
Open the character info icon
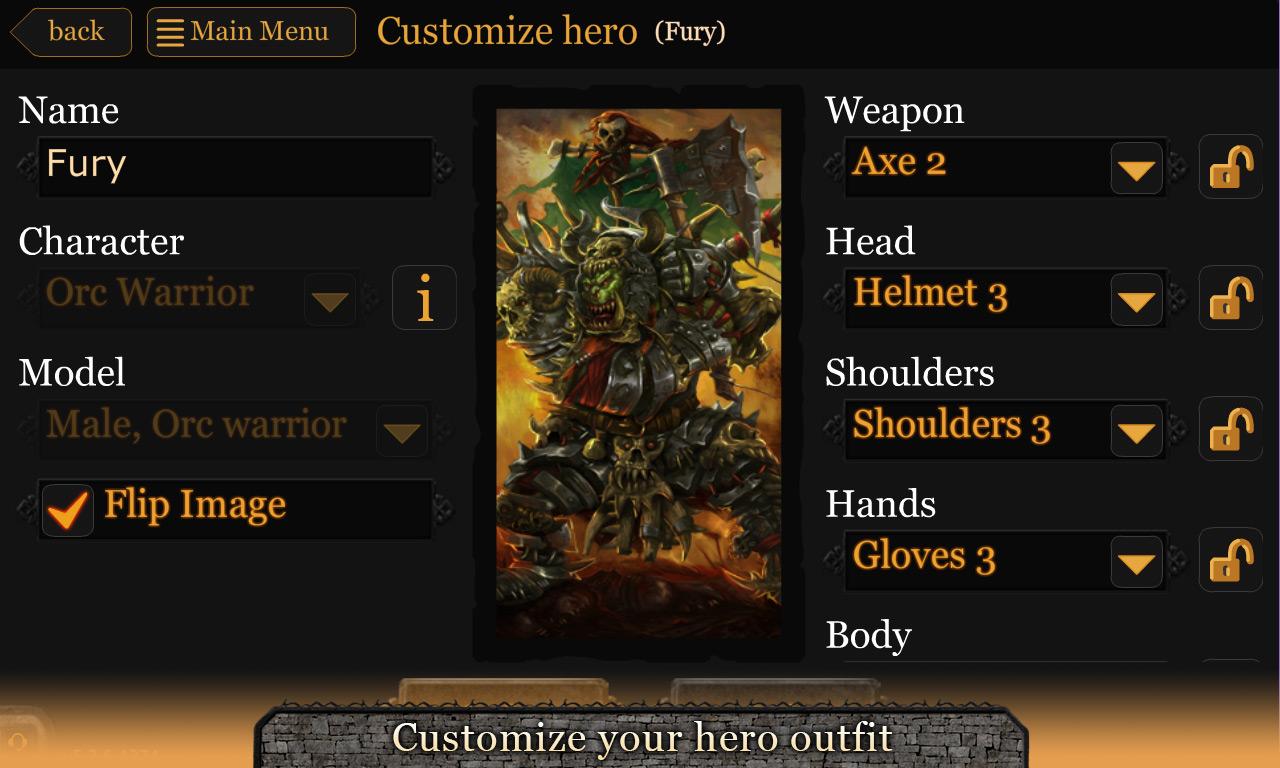(x=424, y=298)
